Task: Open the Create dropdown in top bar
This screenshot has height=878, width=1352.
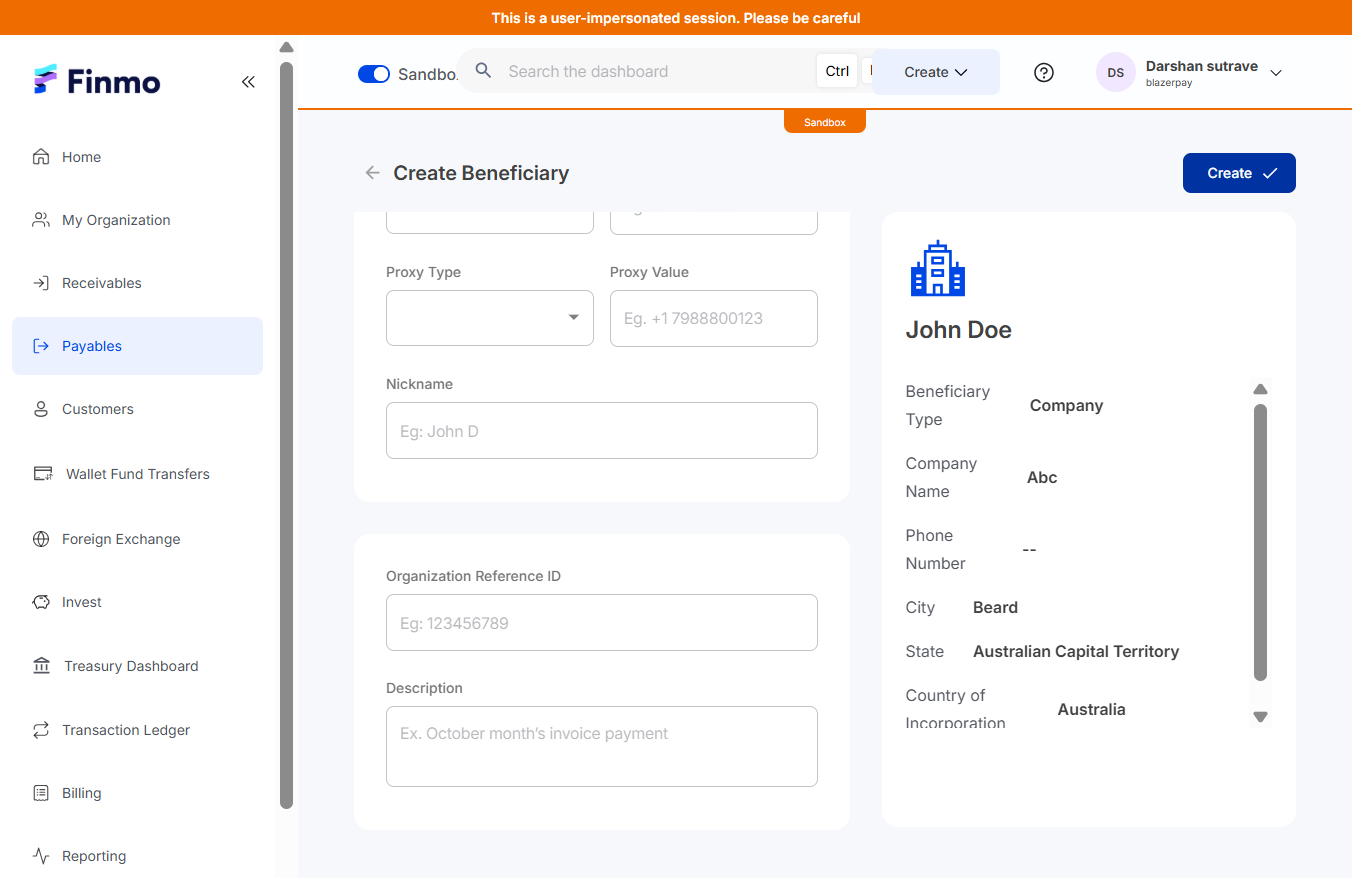Action: [x=936, y=72]
